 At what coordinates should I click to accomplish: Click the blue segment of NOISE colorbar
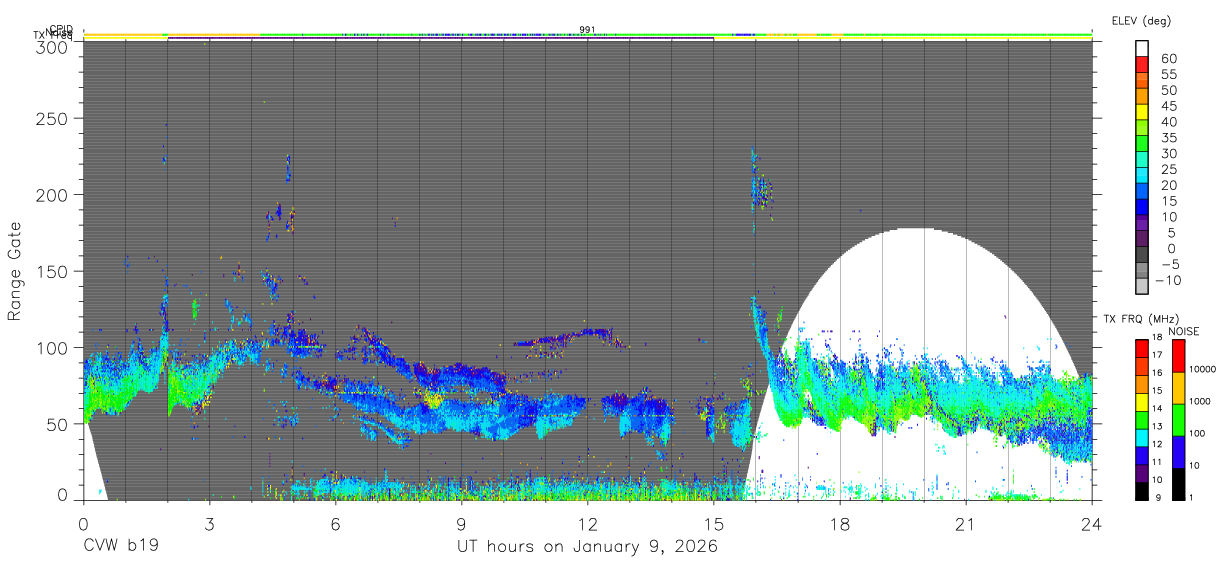(x=1178, y=452)
